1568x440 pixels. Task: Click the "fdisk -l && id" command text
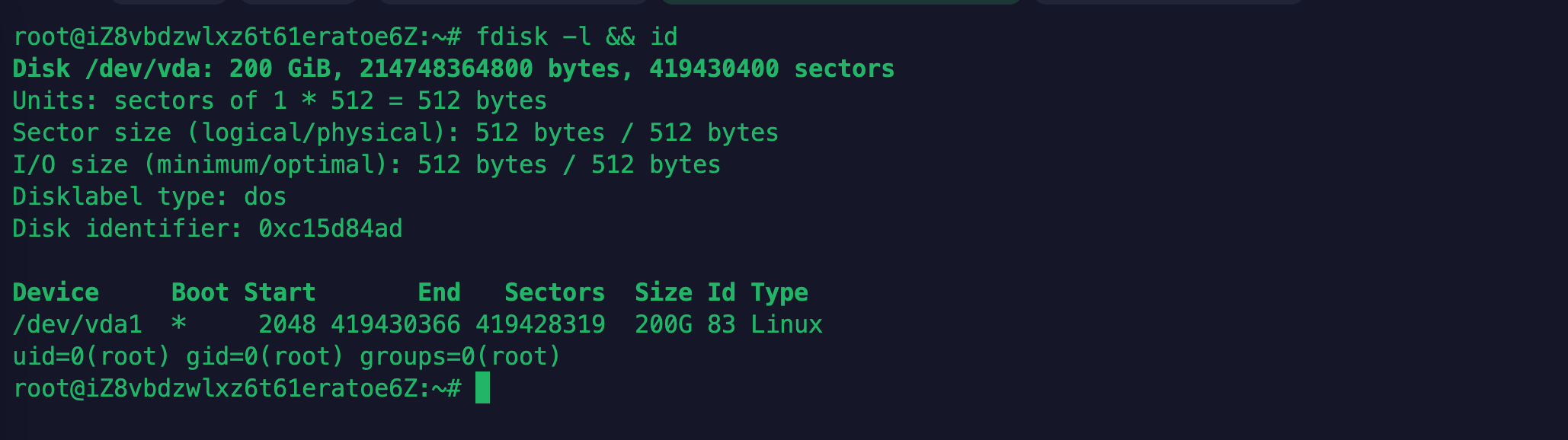[x=577, y=37]
